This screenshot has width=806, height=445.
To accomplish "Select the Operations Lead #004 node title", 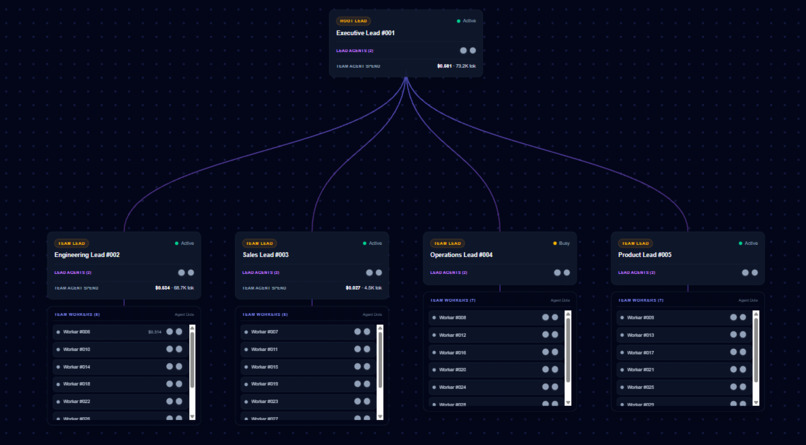I will (461, 255).
